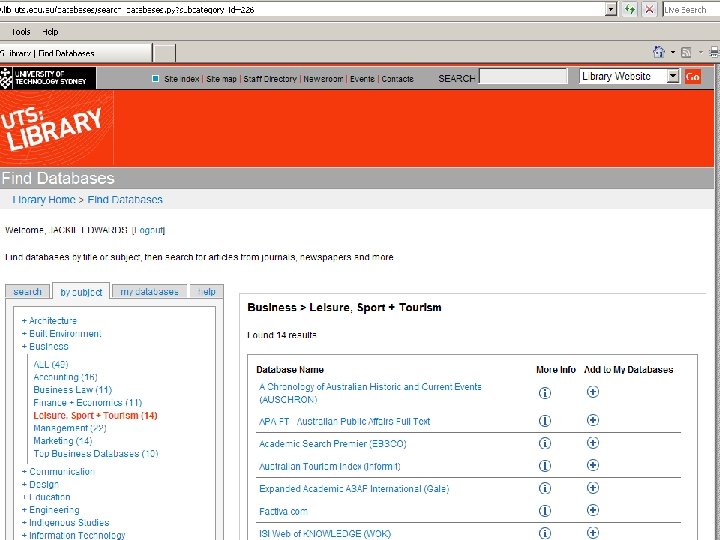The image size is (720, 540).
Task: Select the Library Find Databases browser tab
Action: [75, 53]
